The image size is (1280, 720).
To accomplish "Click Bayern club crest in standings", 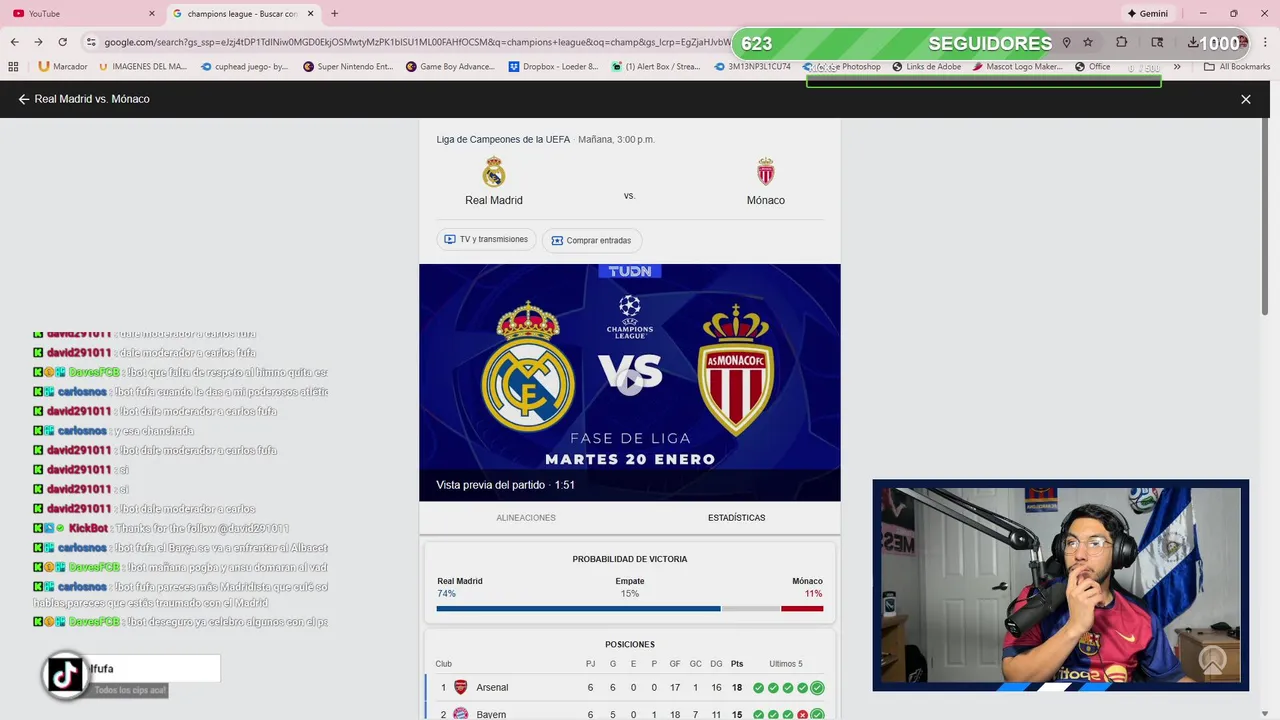I will [460, 714].
